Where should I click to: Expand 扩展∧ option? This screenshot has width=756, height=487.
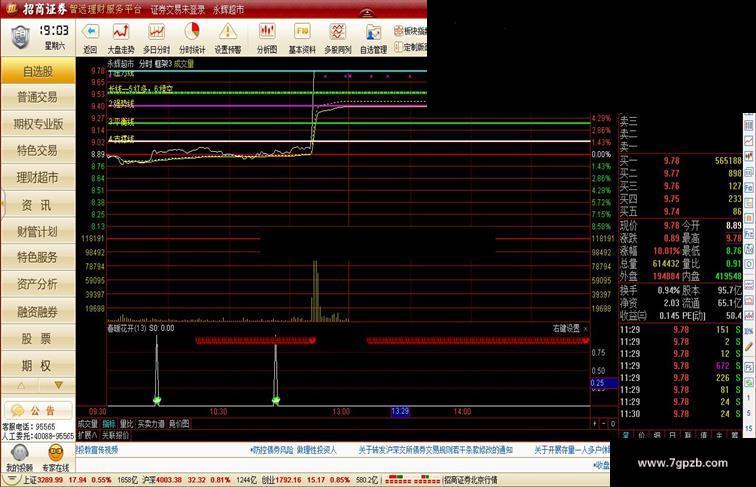[87, 435]
